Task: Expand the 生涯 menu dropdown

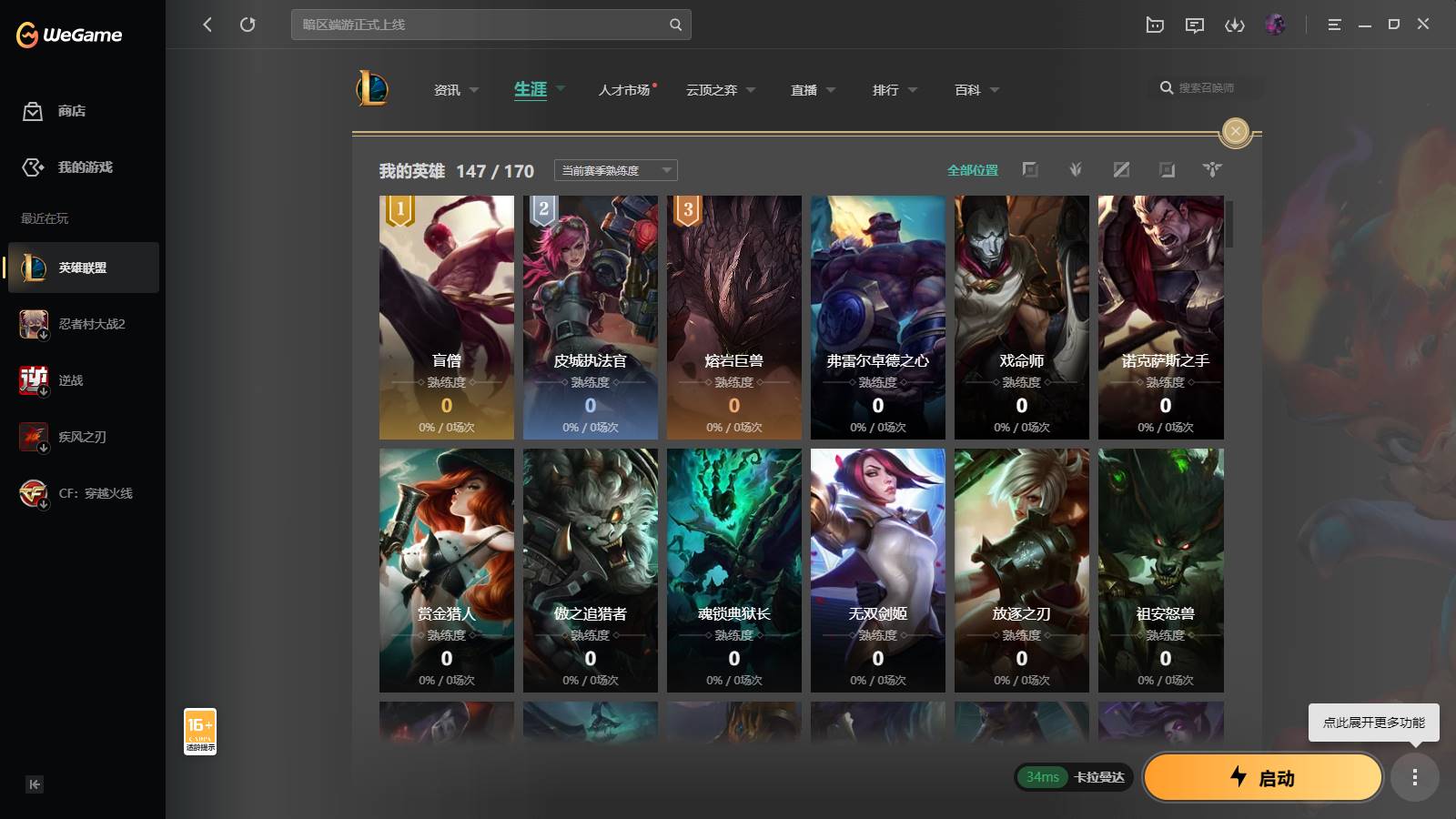Action: point(561,89)
